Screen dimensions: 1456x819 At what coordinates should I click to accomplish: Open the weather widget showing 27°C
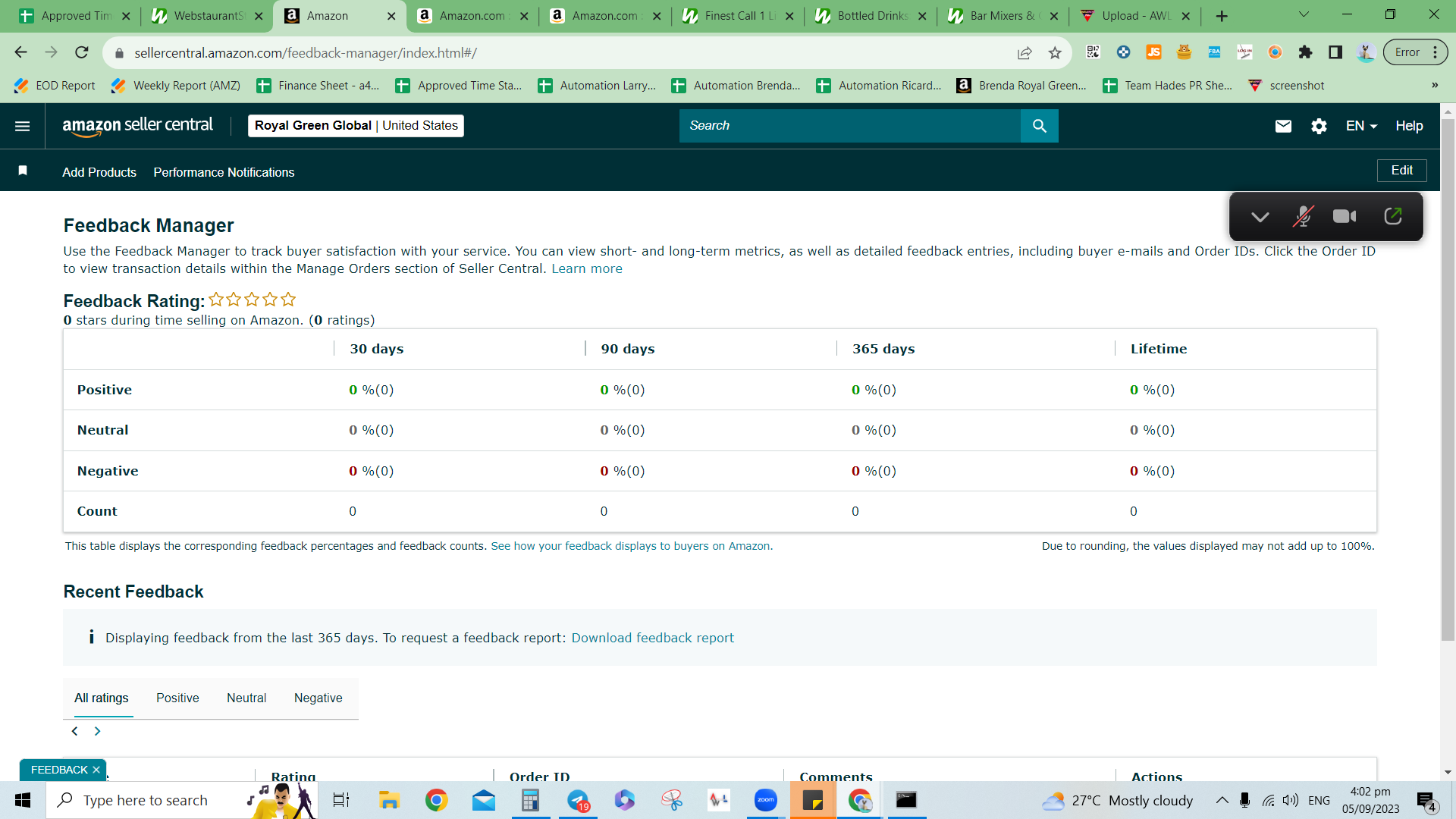coord(1117,801)
